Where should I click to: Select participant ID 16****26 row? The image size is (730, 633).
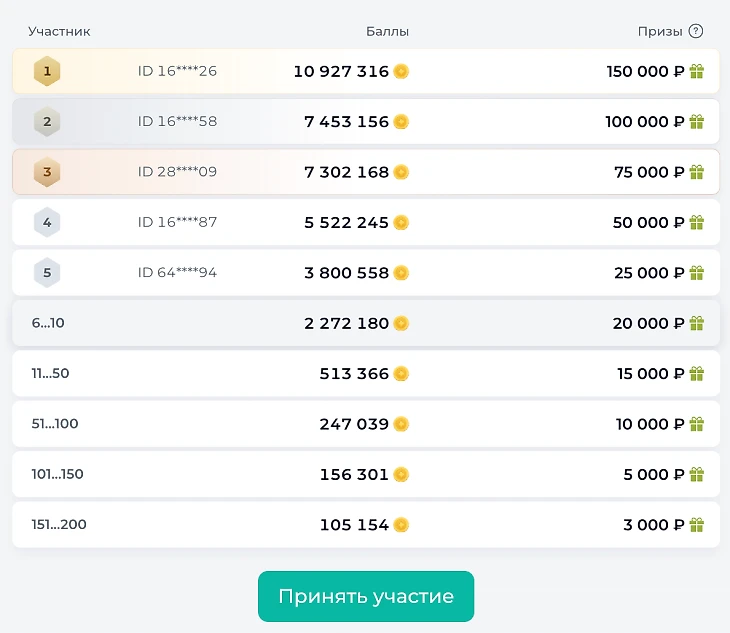pos(366,71)
